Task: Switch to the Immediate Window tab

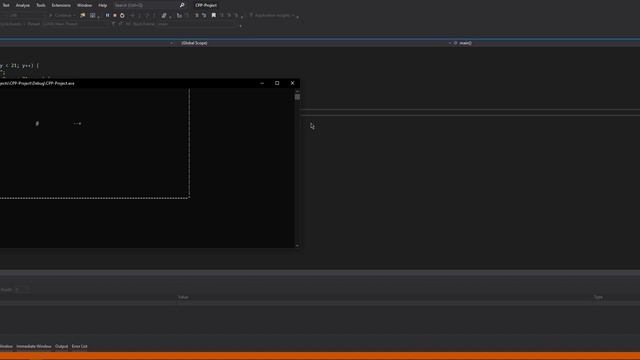Action: [34, 347]
